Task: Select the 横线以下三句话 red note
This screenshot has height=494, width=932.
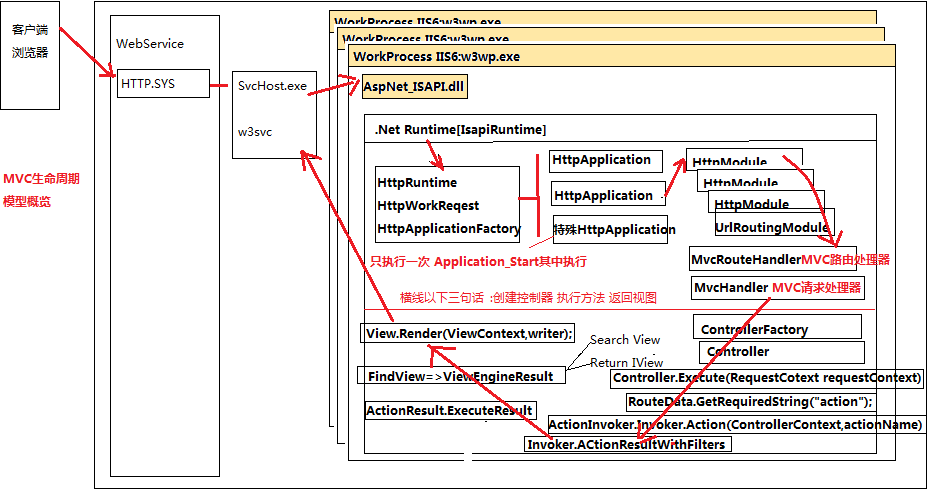Action: point(528,298)
